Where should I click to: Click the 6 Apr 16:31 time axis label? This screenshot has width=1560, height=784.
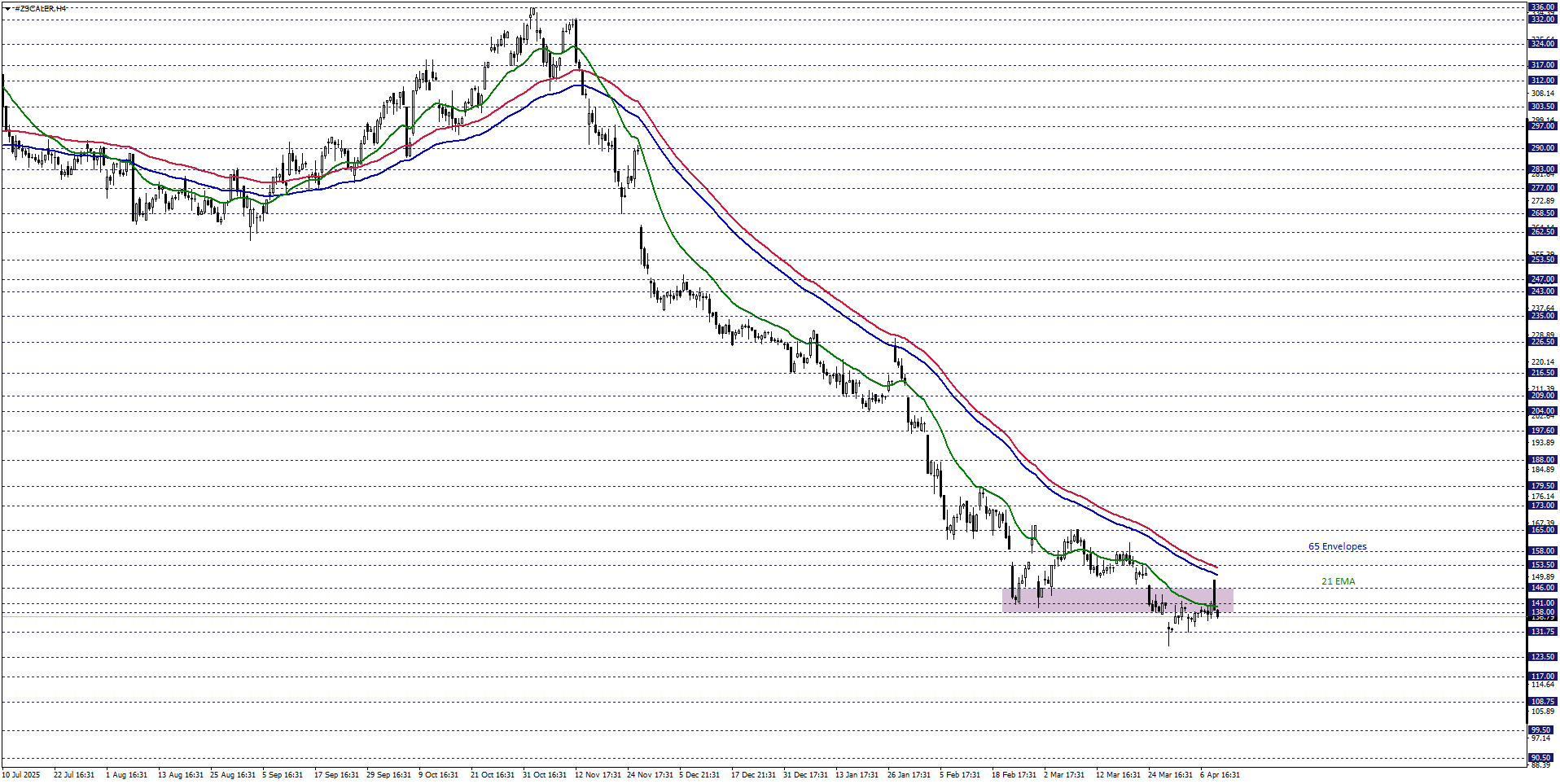[1220, 775]
